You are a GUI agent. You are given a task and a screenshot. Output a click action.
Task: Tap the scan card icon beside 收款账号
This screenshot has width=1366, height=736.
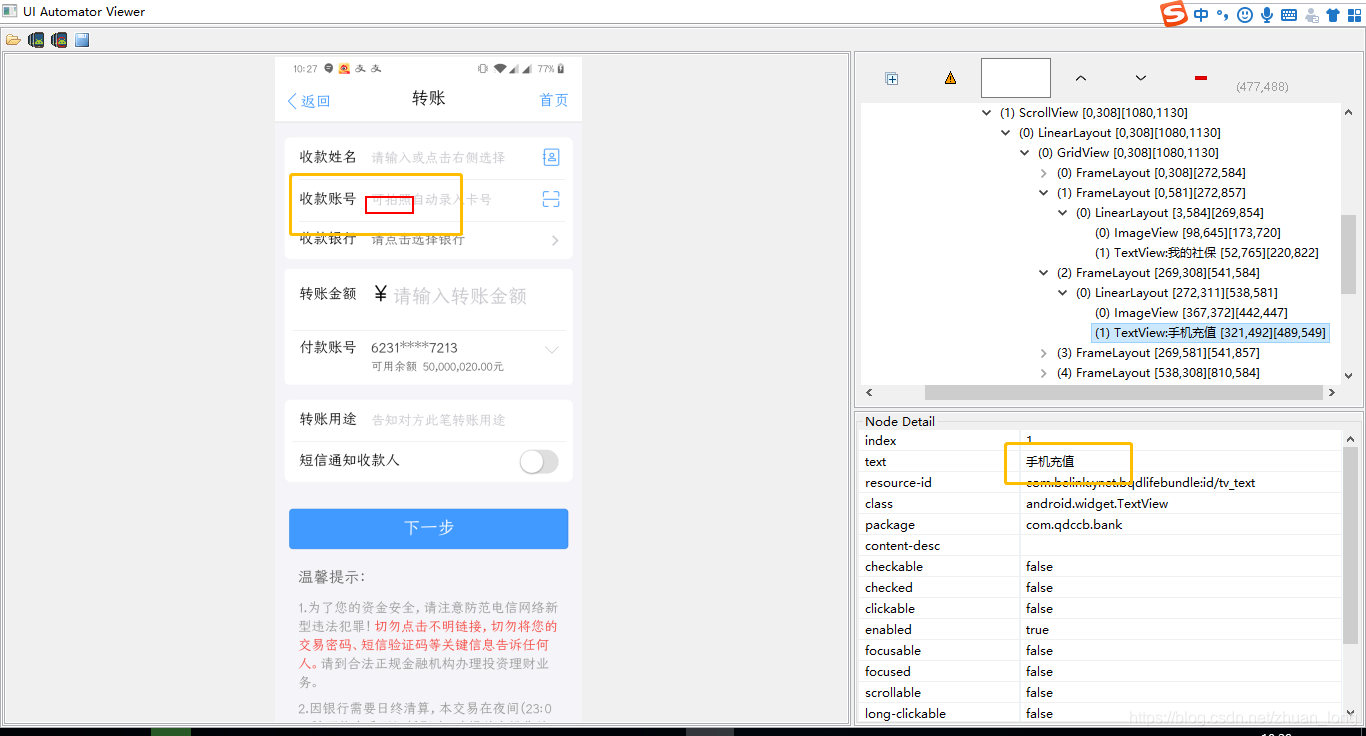tap(551, 199)
